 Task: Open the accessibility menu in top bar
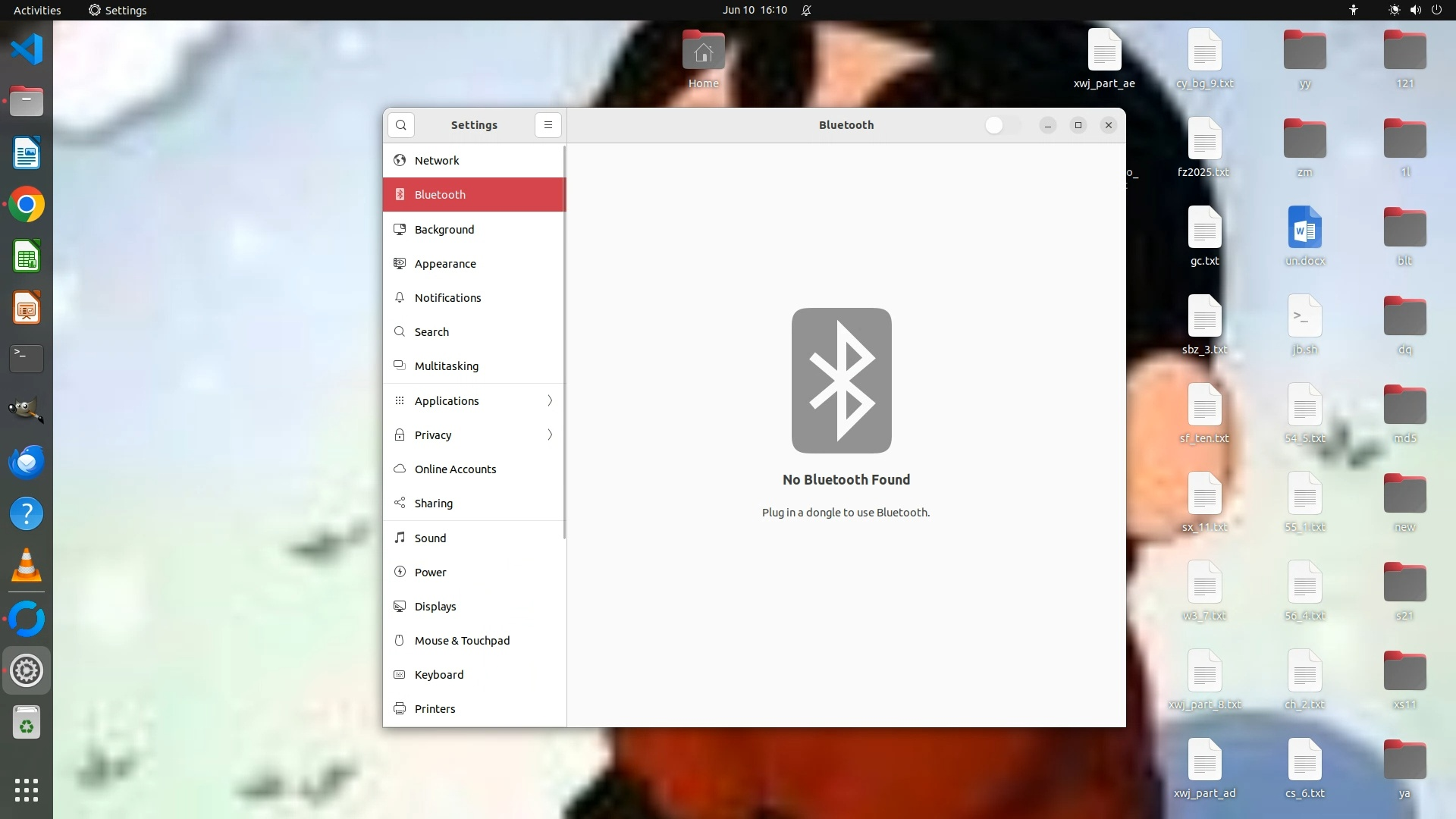click(x=1354, y=10)
